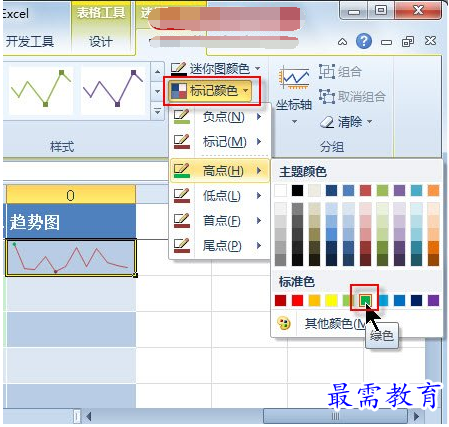Click the 趋势图 header cell

(70, 221)
